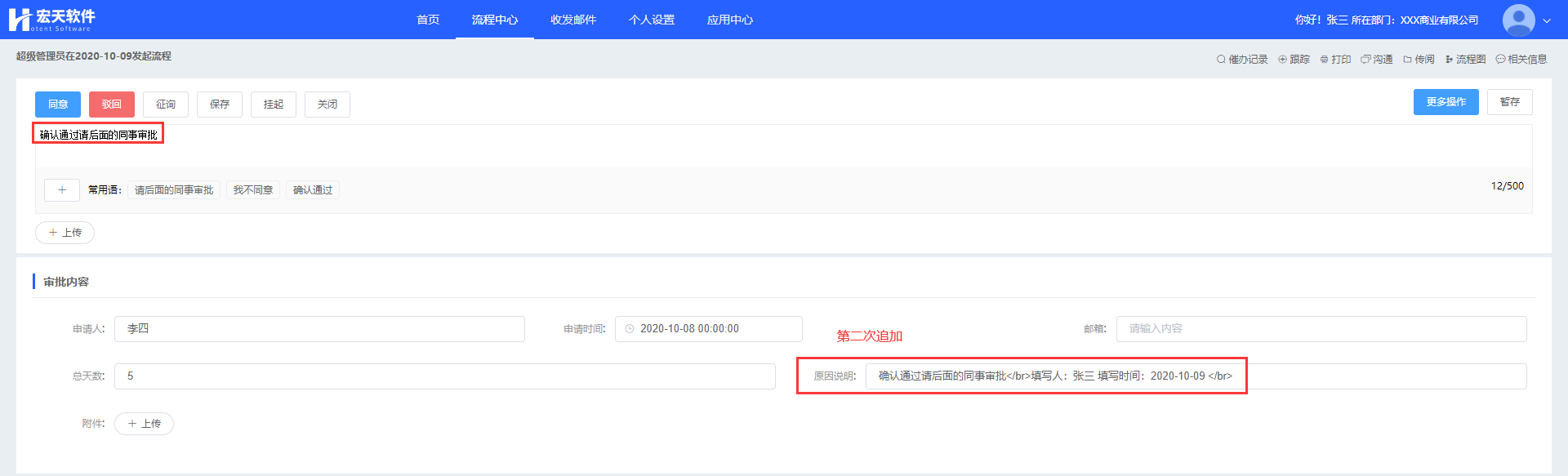Click the blue 同意 button
This screenshot has width=1568, height=476.
pyautogui.click(x=58, y=105)
